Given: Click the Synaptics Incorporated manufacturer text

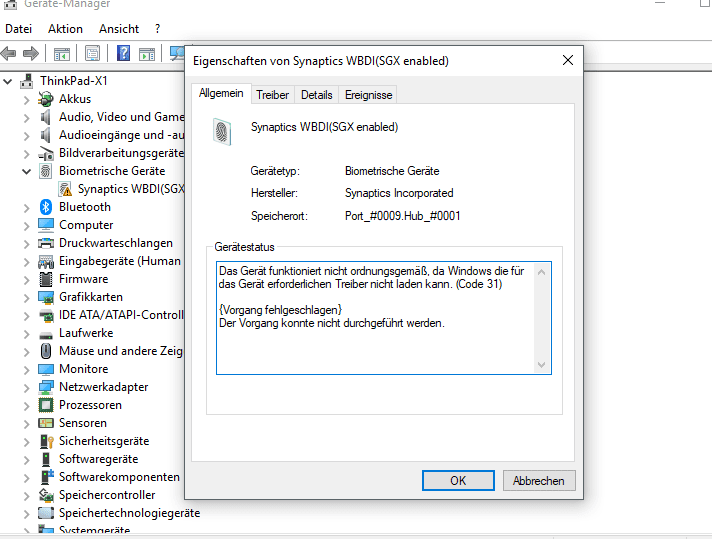Looking at the screenshot, I should 399,193.
